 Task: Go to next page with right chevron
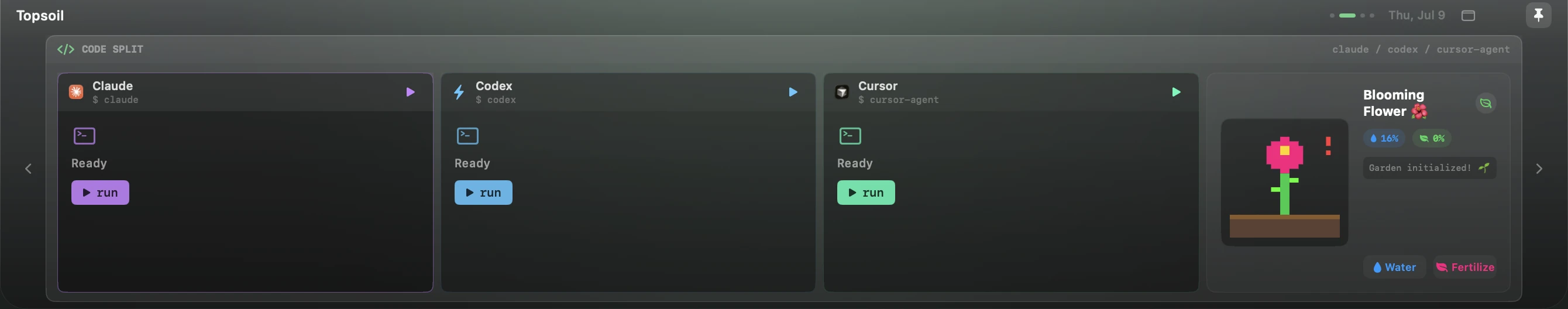[x=1539, y=169]
